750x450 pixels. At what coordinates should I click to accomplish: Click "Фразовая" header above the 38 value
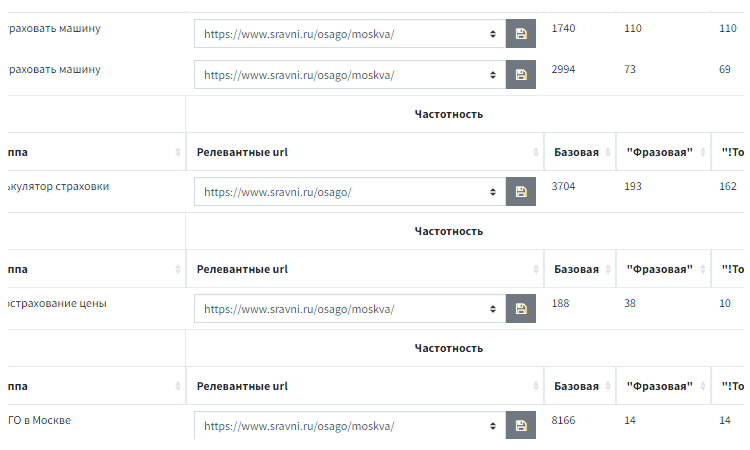(659, 269)
